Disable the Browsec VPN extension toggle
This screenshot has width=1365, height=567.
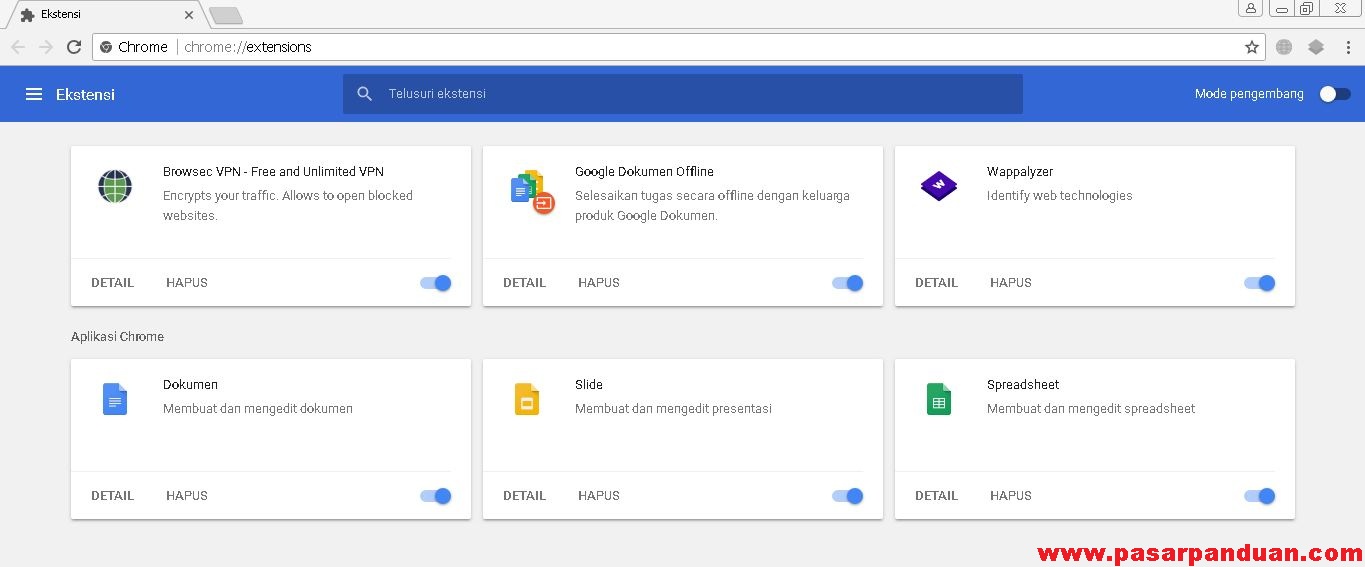(x=436, y=283)
